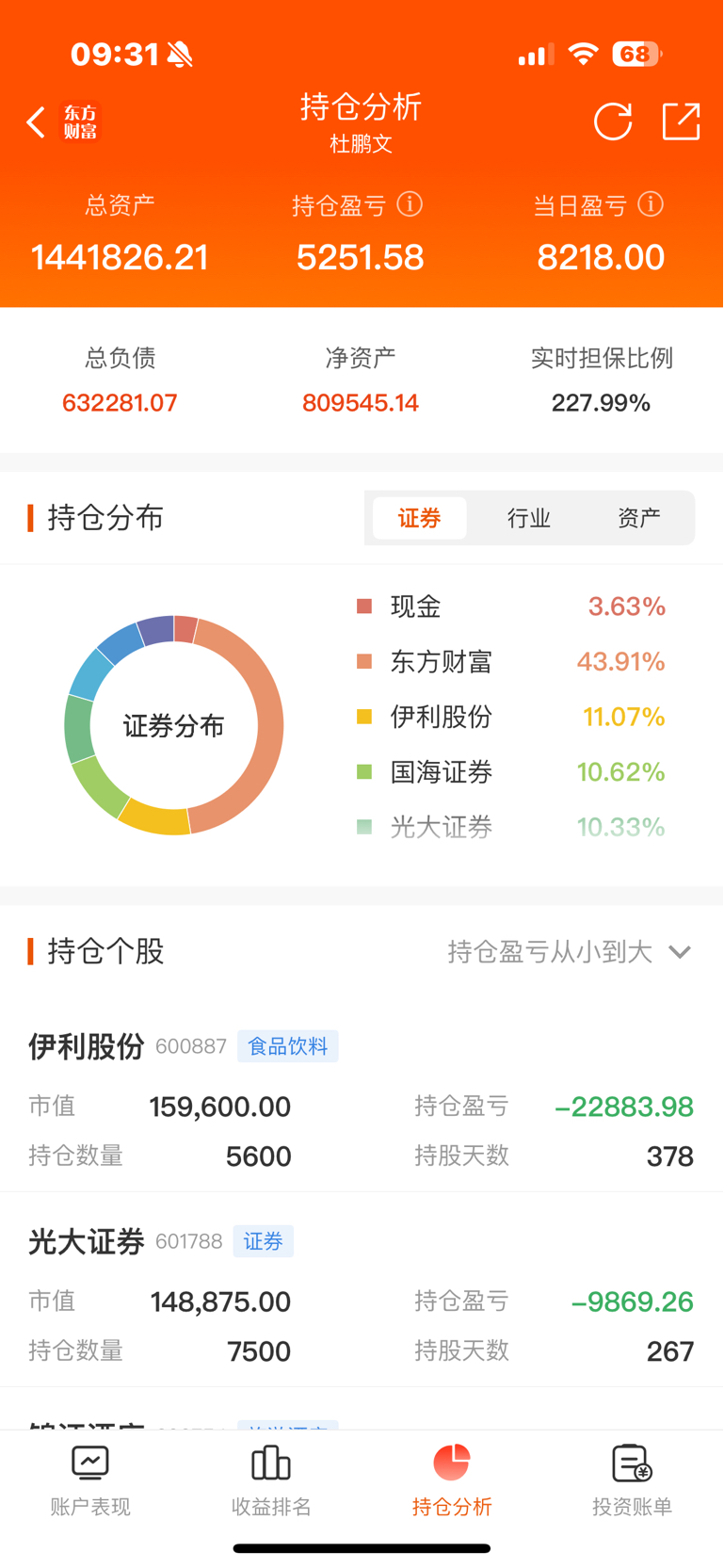
Task: Tap 光大证券 loss -9869.26
Action: pyautogui.click(x=633, y=1302)
